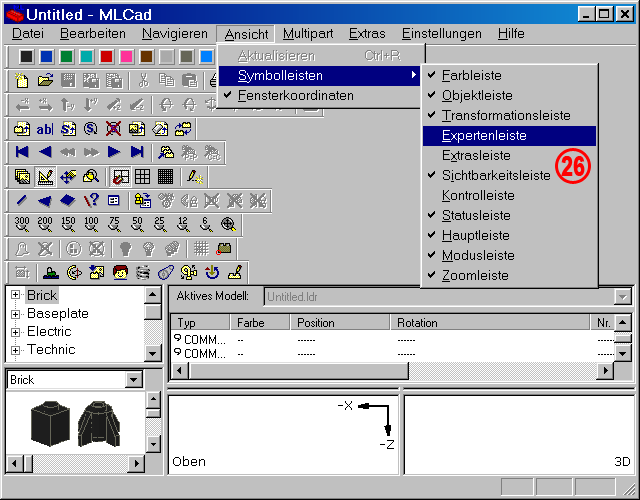This screenshot has width=640, height=500.
Task: Click the brick with red circle icon
Action: [x=224, y=249]
